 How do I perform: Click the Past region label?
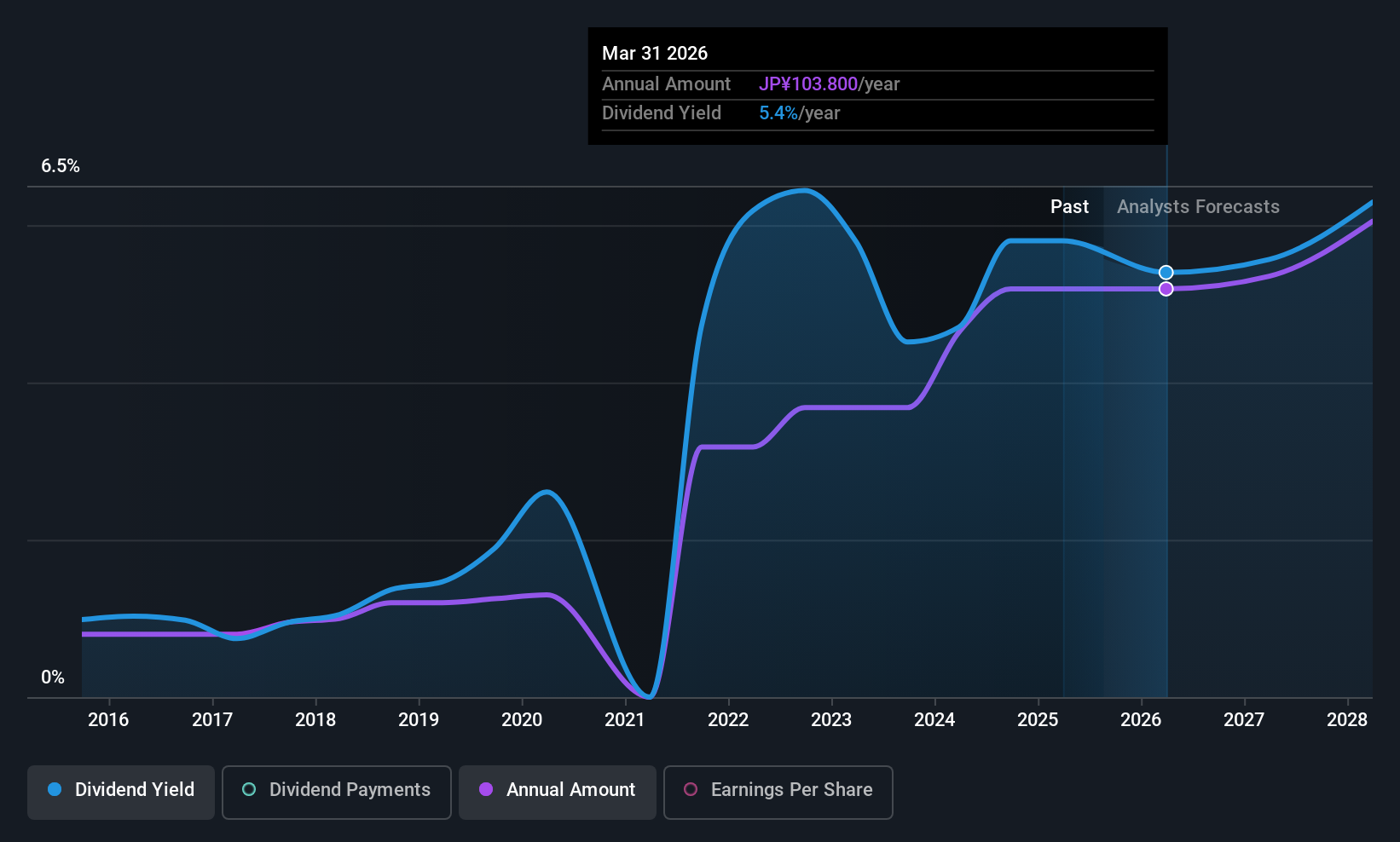(x=1069, y=206)
